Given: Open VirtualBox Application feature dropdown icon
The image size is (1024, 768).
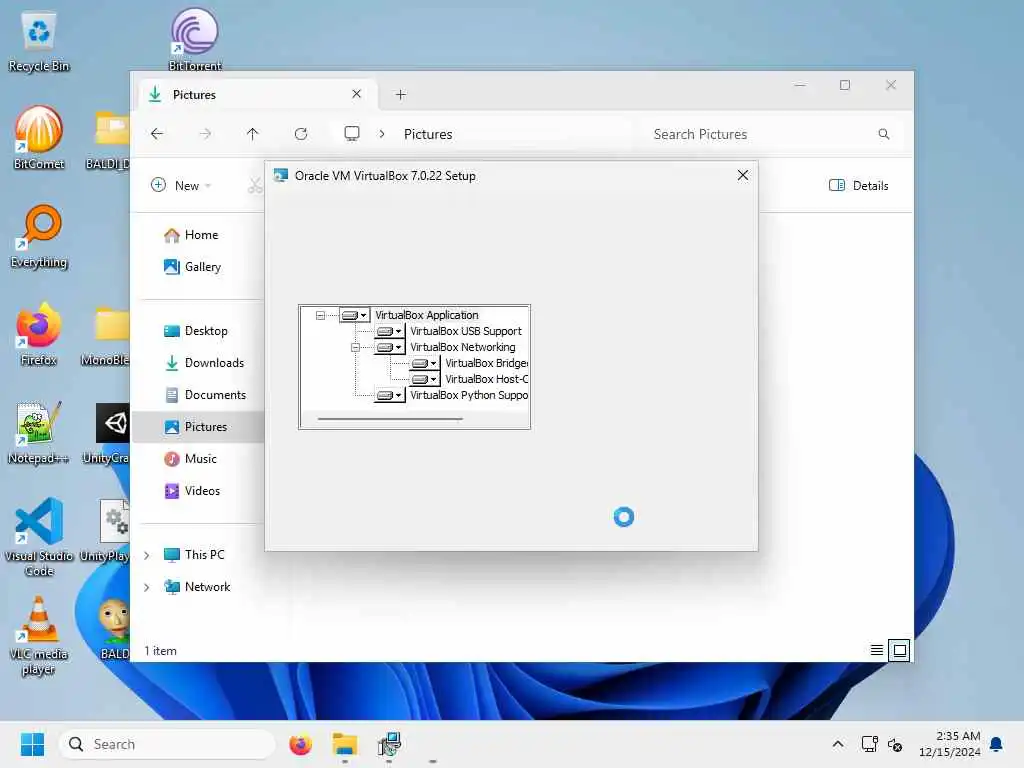Looking at the screenshot, I should pyautogui.click(x=355, y=315).
